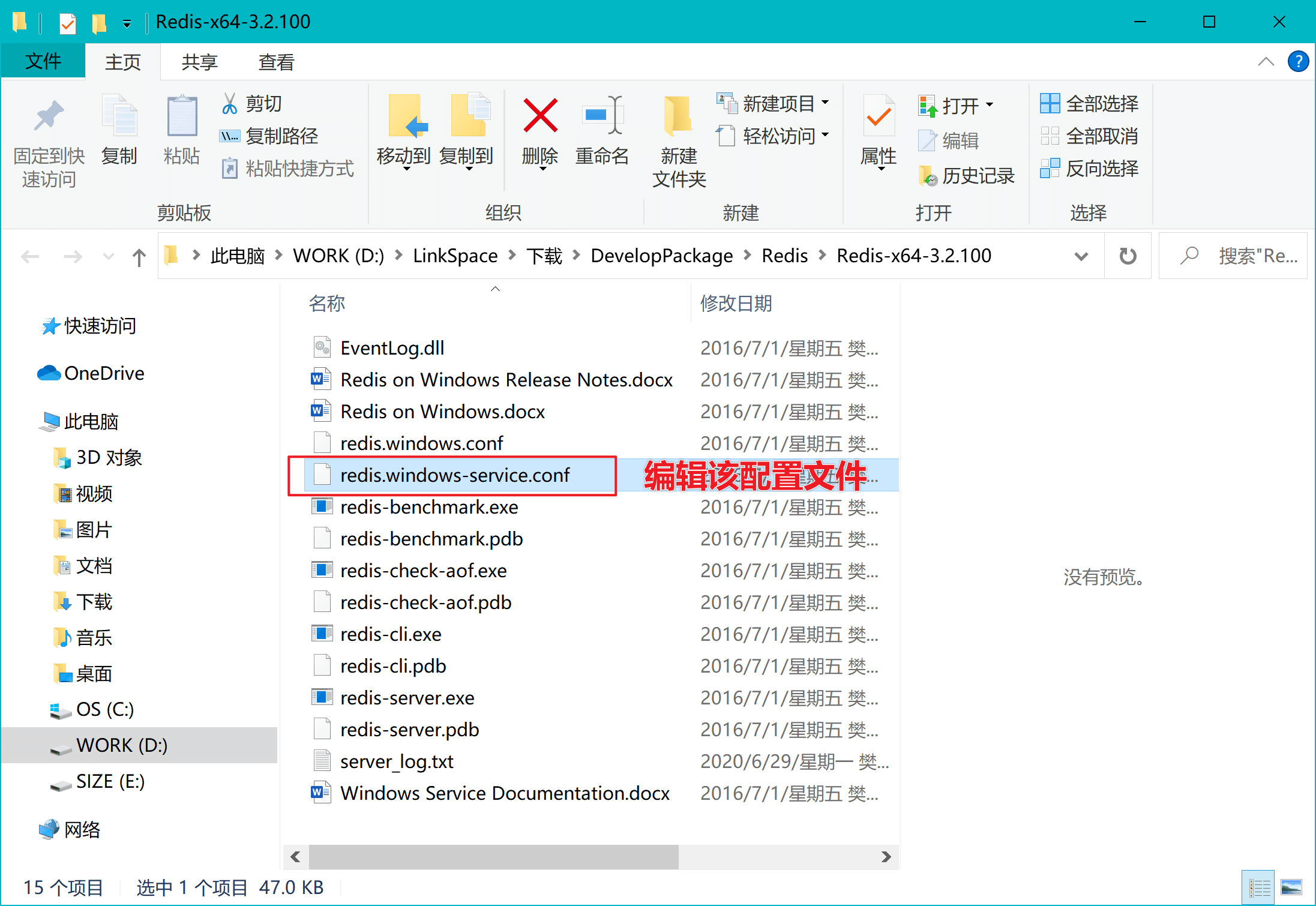Go up one folder level

tap(139, 257)
